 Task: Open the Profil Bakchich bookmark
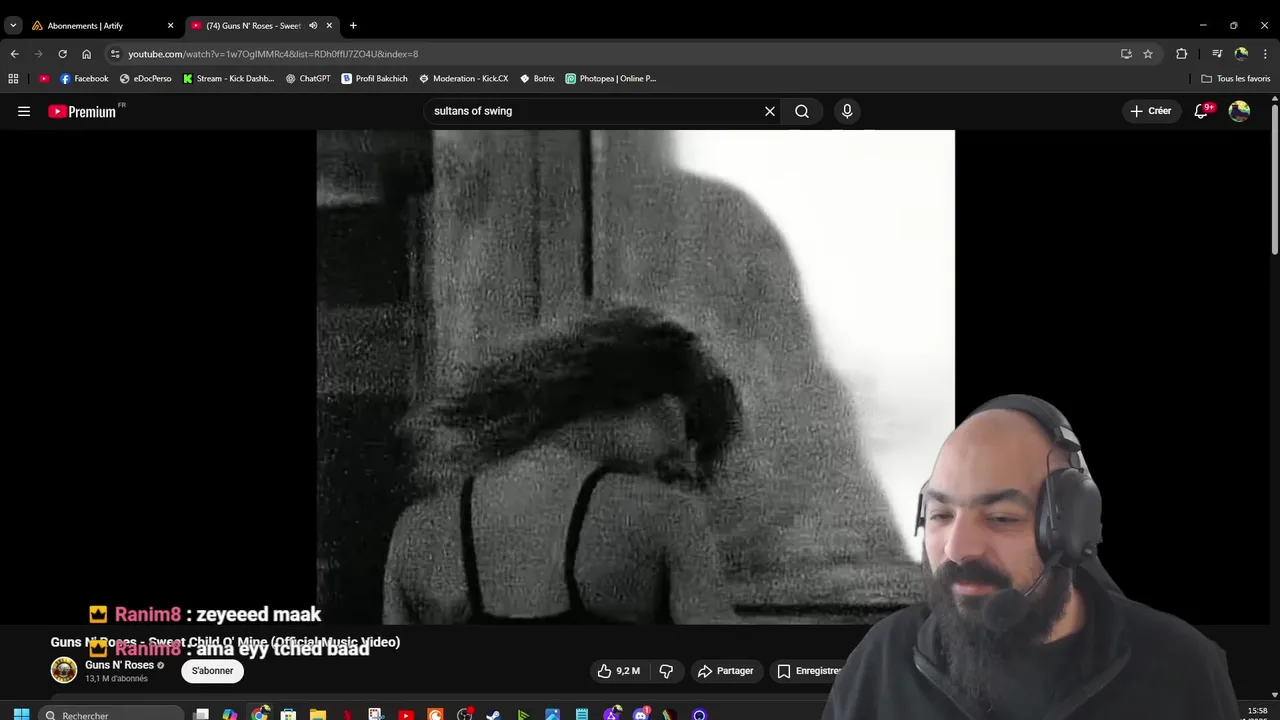(375, 79)
